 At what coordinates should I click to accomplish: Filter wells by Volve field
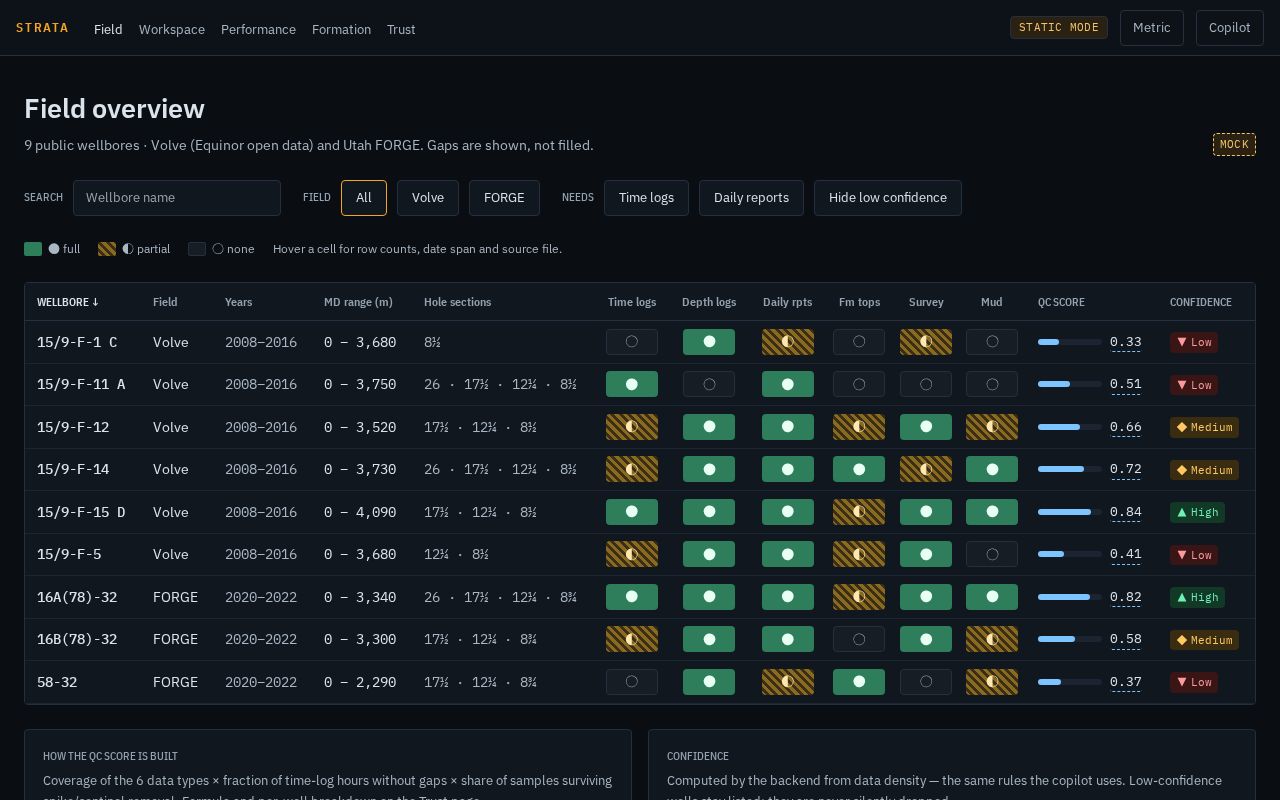point(428,198)
